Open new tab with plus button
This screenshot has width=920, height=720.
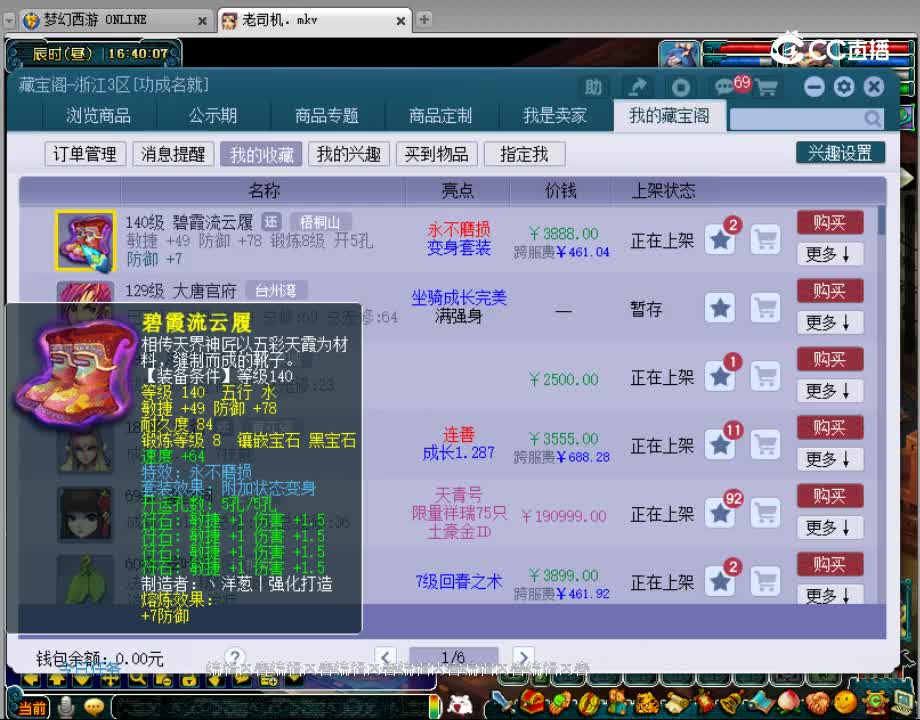(x=424, y=19)
